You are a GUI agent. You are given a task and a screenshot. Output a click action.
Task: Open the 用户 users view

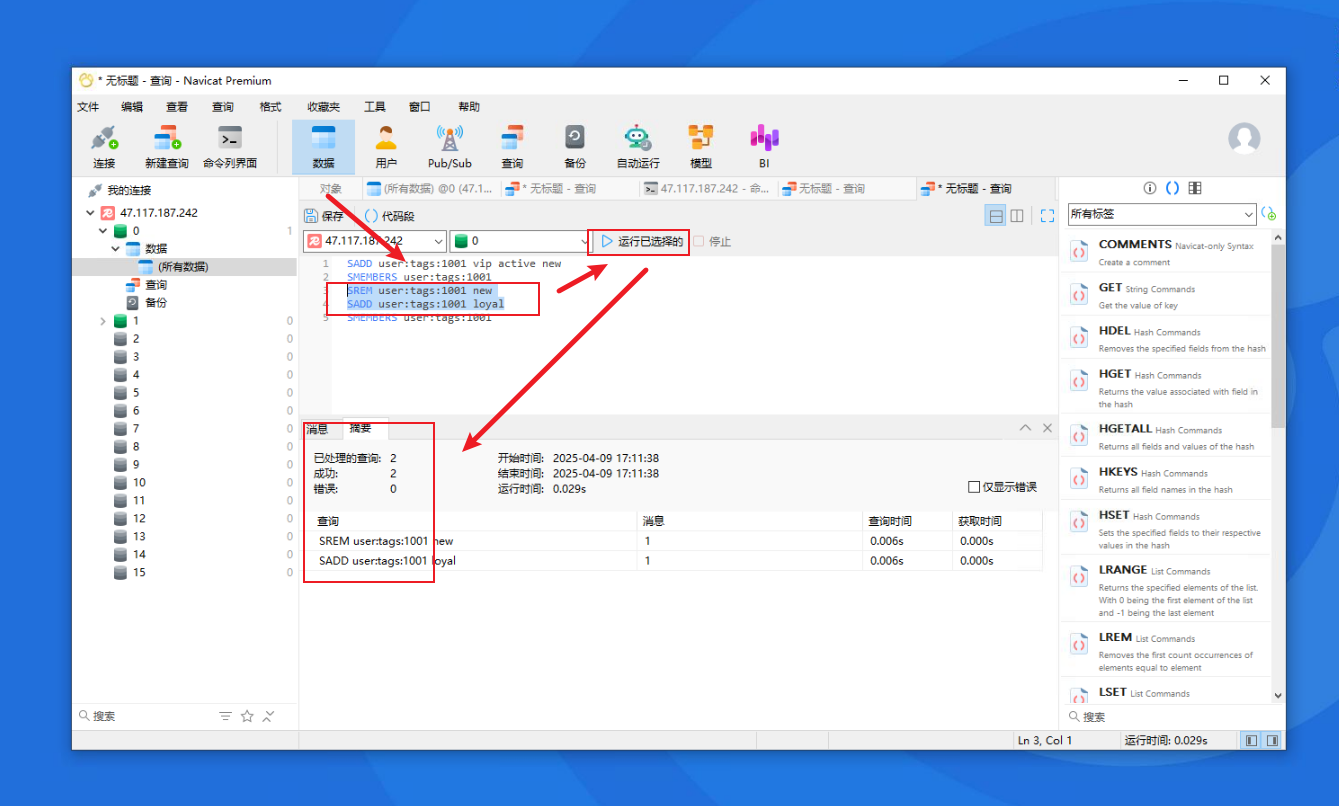point(386,147)
